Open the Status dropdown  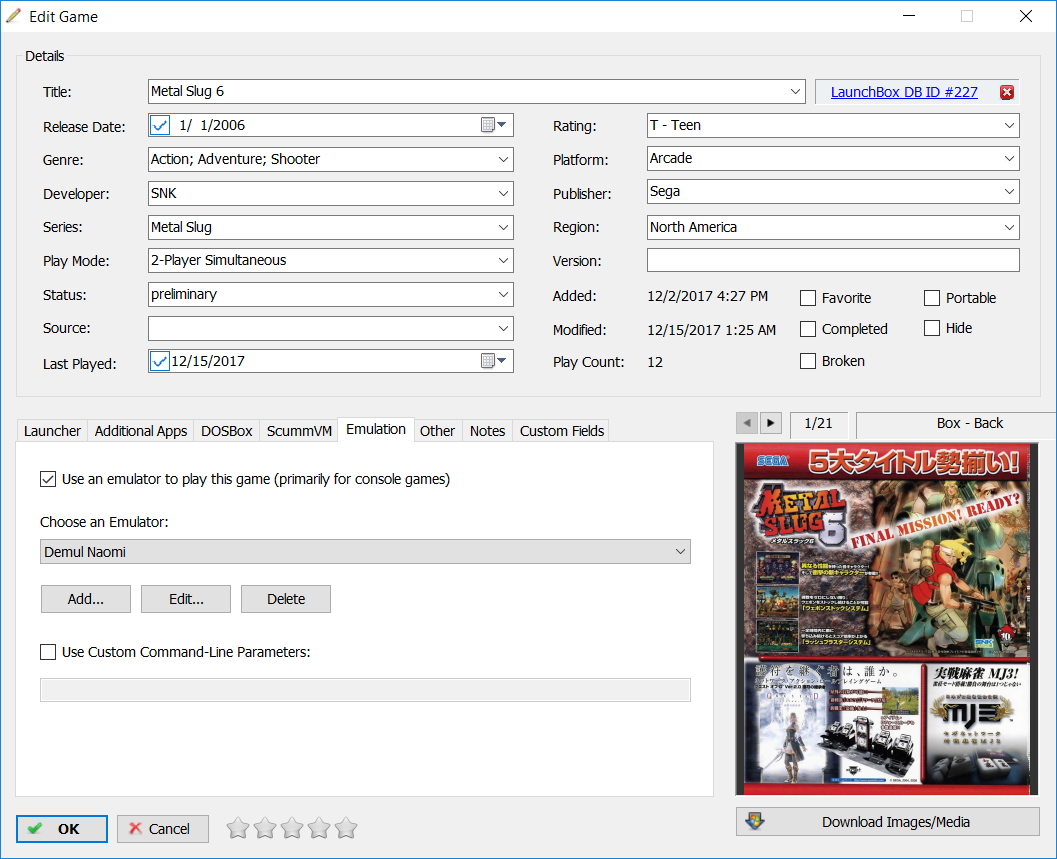(x=504, y=295)
